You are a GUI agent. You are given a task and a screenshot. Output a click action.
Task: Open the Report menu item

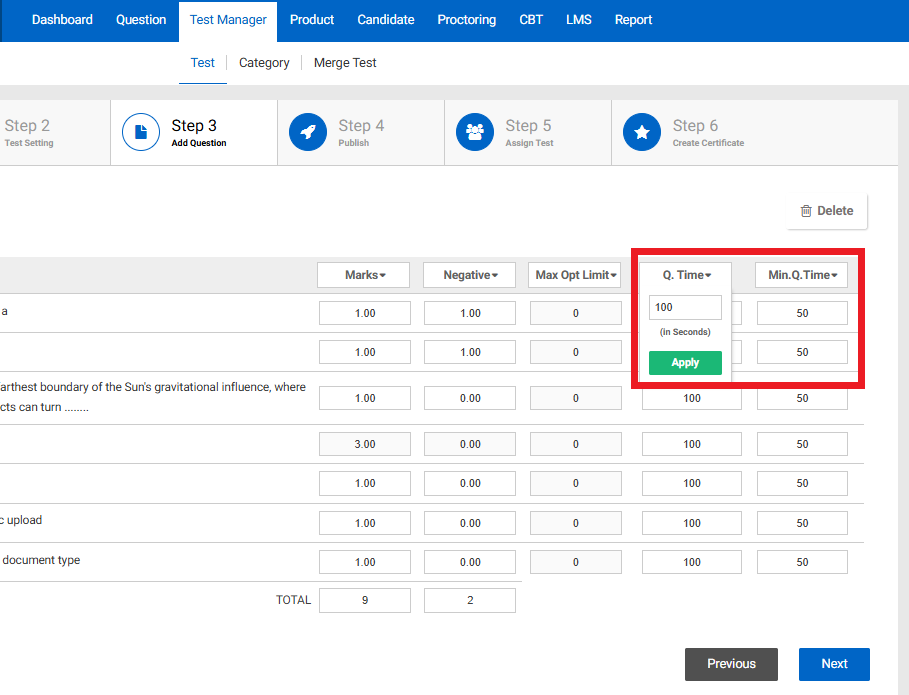tap(633, 20)
